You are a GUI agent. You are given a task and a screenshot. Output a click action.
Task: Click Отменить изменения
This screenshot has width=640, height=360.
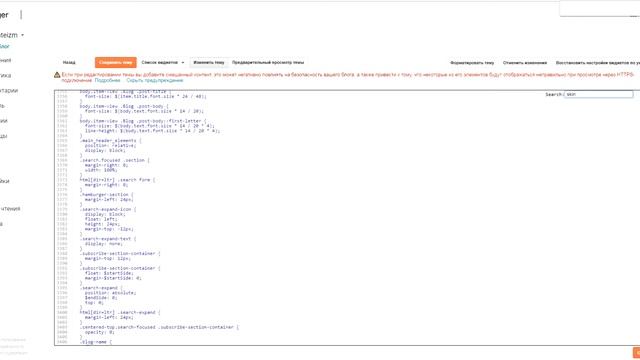point(524,63)
